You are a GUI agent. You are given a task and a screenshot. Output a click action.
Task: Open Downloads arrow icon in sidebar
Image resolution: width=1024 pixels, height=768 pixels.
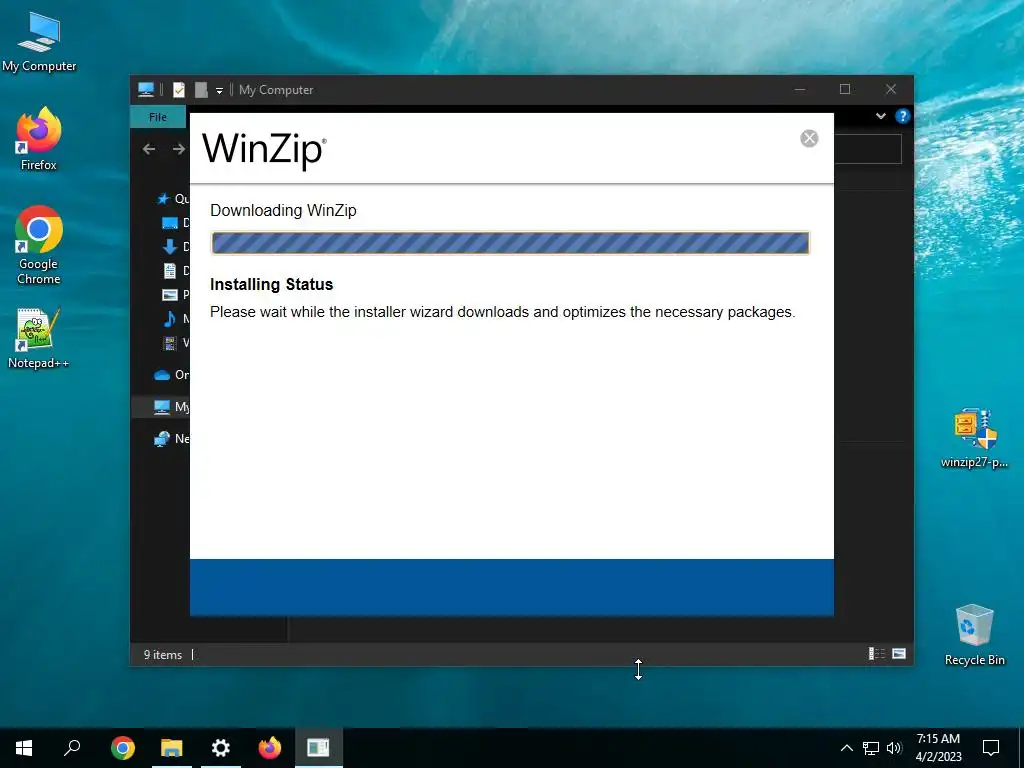170,247
